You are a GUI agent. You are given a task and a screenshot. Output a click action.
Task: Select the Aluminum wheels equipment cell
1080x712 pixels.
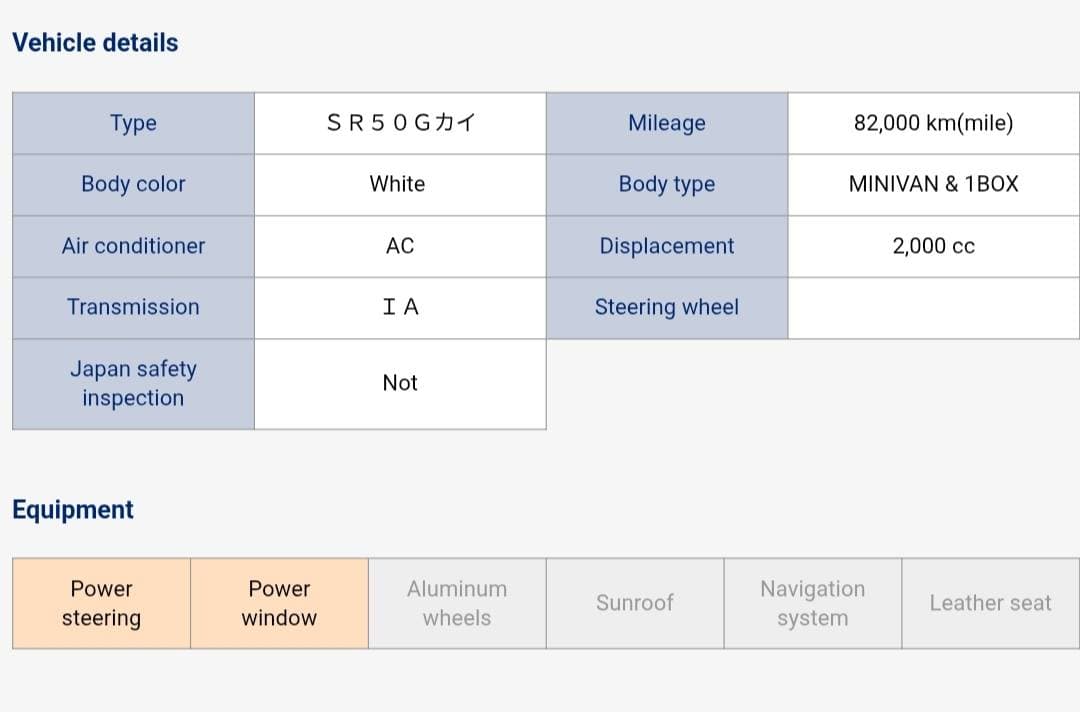pos(457,603)
